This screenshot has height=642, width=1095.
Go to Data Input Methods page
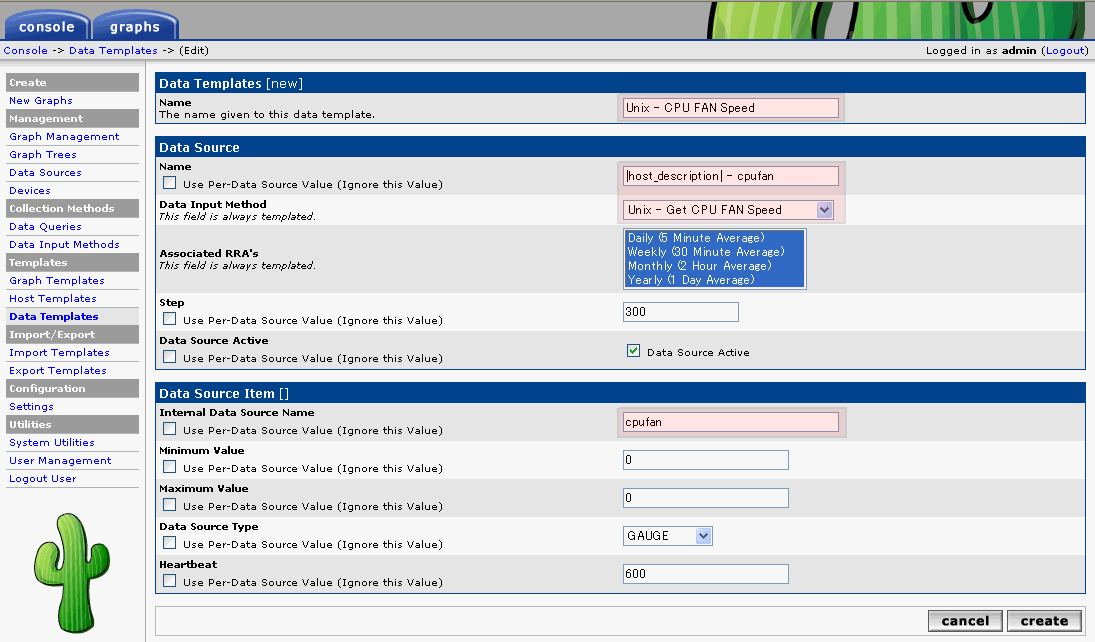coord(64,245)
